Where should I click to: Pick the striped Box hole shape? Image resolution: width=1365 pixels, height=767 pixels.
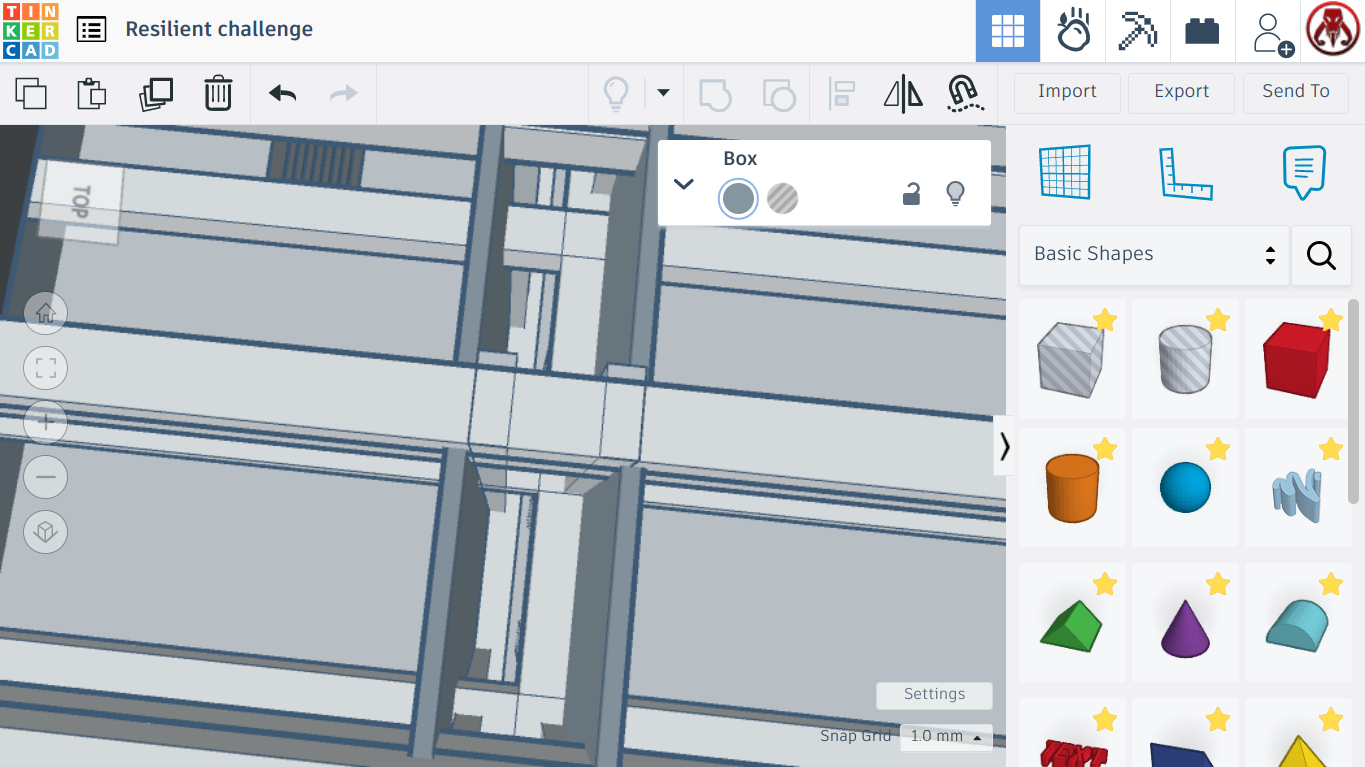click(x=1072, y=359)
